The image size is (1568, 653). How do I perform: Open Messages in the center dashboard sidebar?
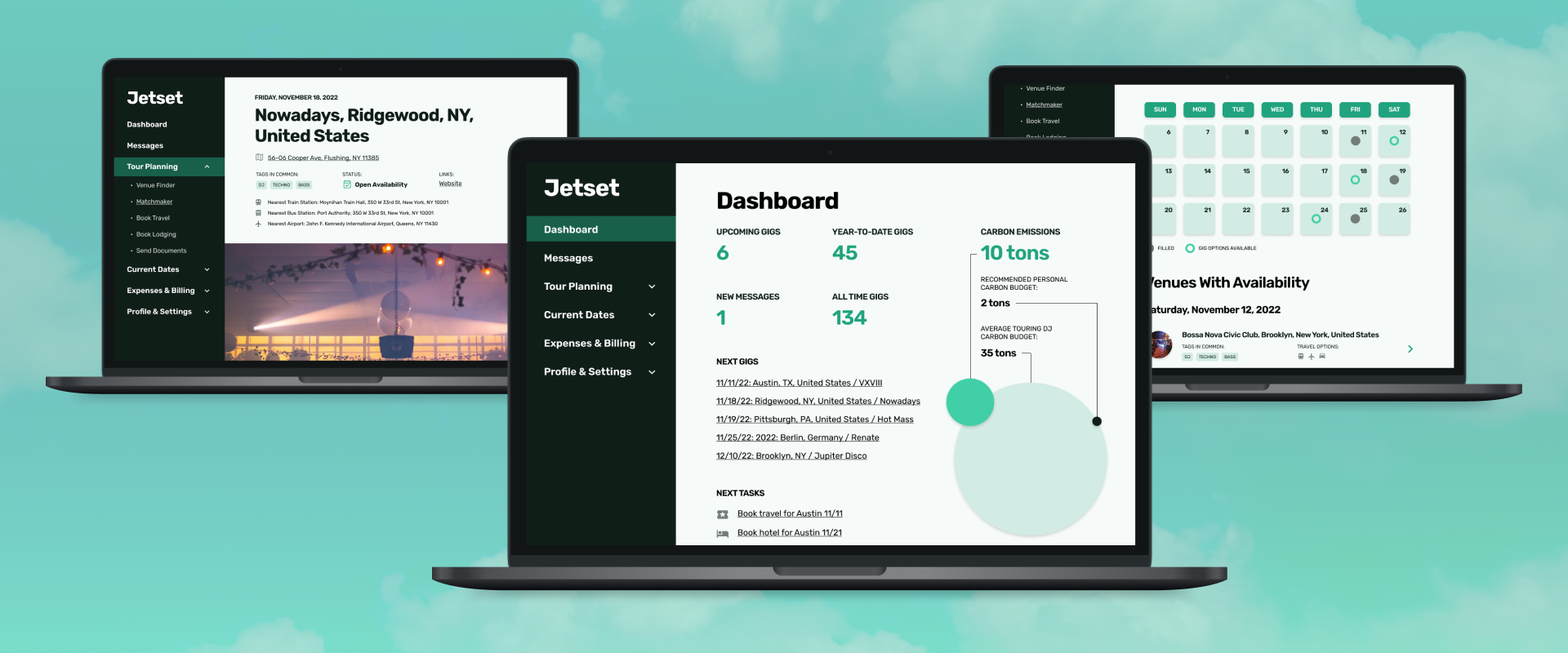point(568,258)
